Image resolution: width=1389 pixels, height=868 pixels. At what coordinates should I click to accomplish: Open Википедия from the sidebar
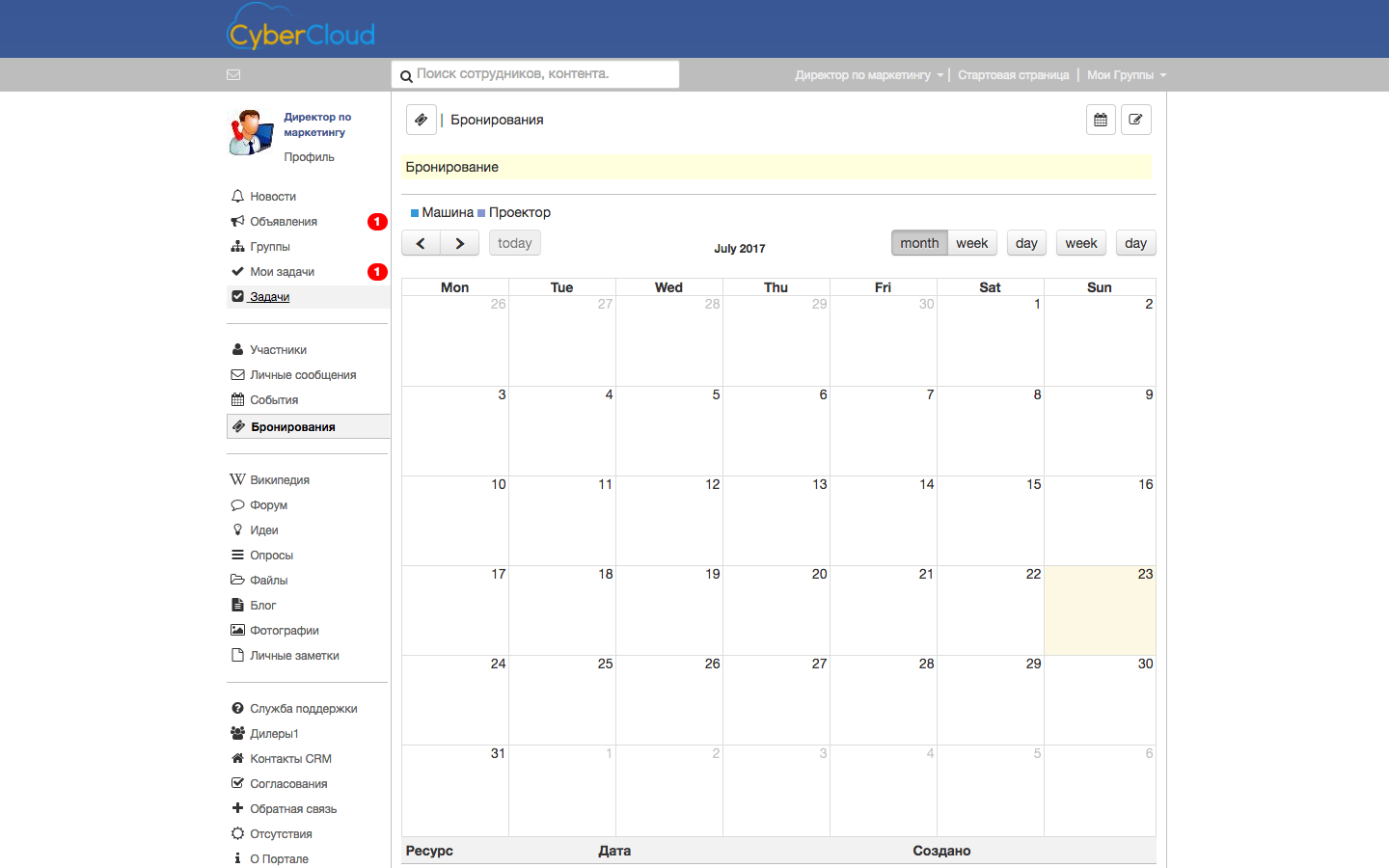(280, 480)
